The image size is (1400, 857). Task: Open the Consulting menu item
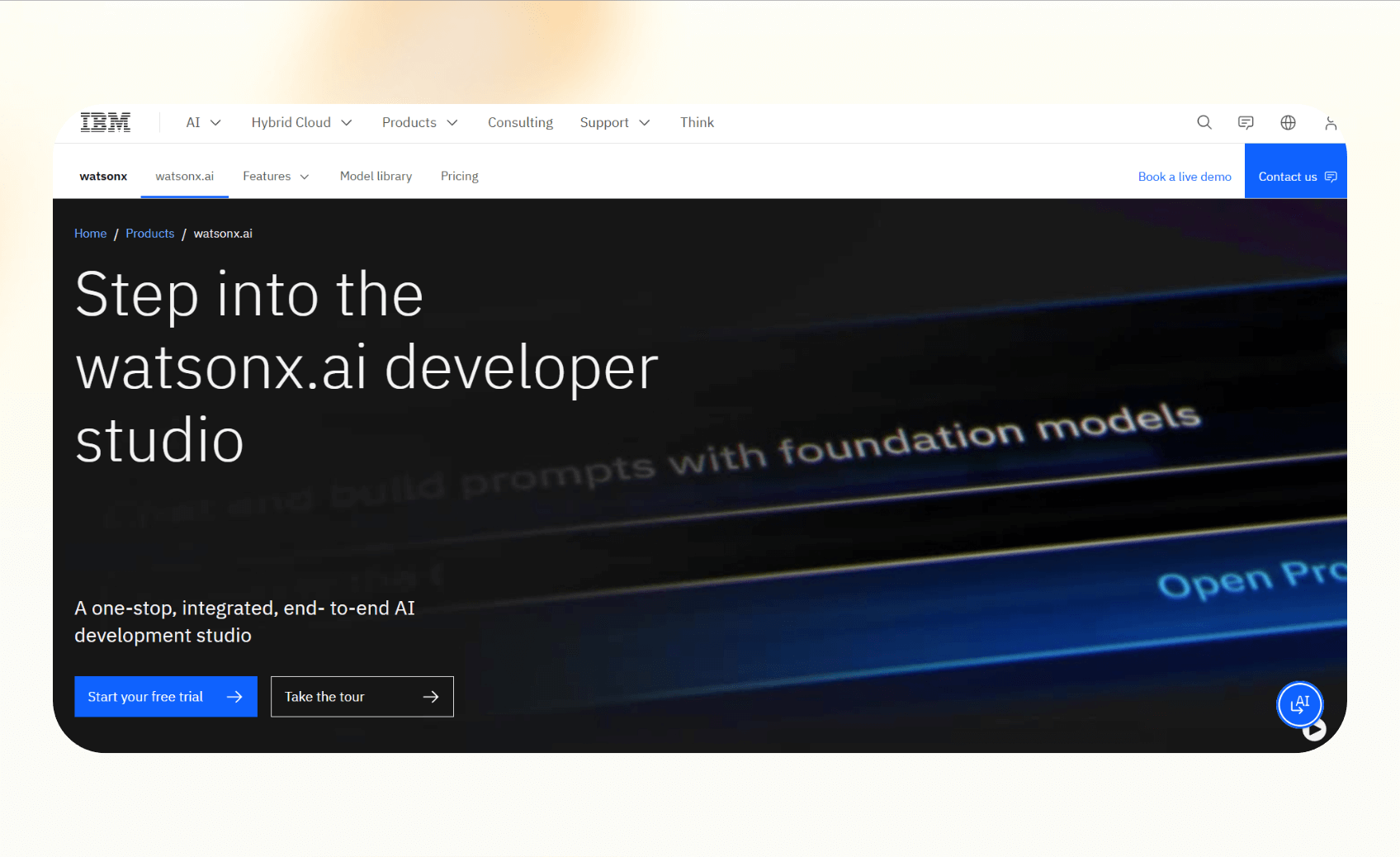[x=520, y=122]
